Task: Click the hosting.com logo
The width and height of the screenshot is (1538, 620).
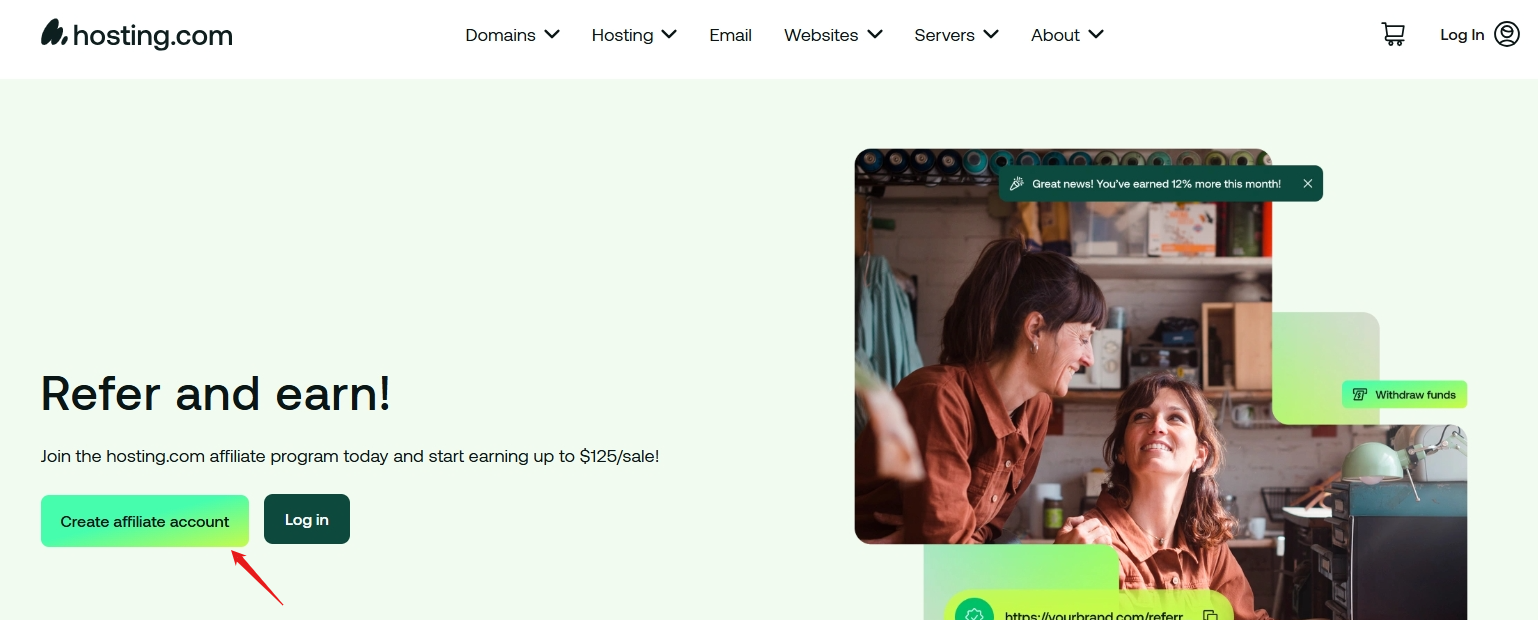Action: (x=137, y=35)
